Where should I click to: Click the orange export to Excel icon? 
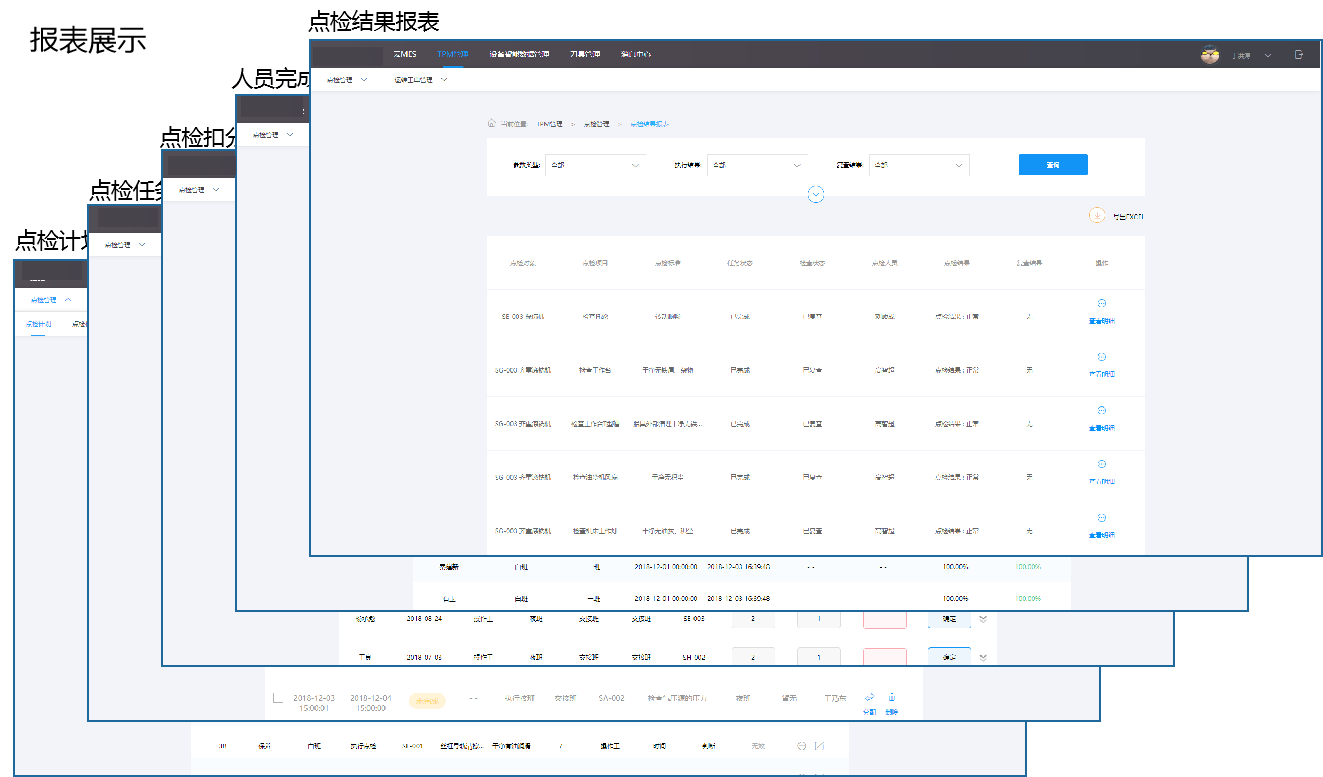pos(1096,215)
